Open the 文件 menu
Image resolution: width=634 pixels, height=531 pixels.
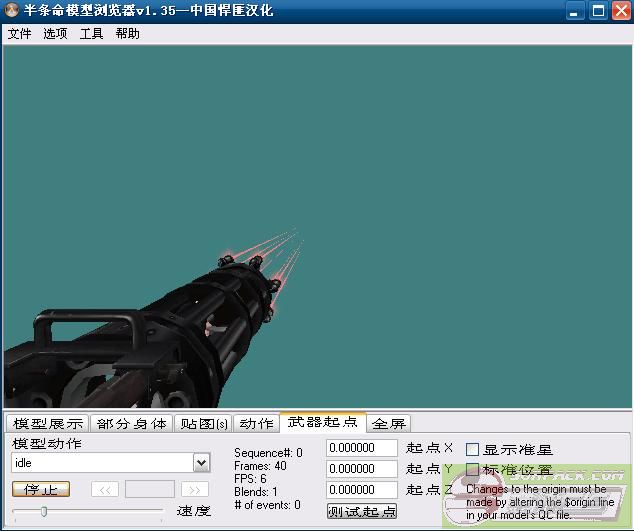tap(19, 33)
